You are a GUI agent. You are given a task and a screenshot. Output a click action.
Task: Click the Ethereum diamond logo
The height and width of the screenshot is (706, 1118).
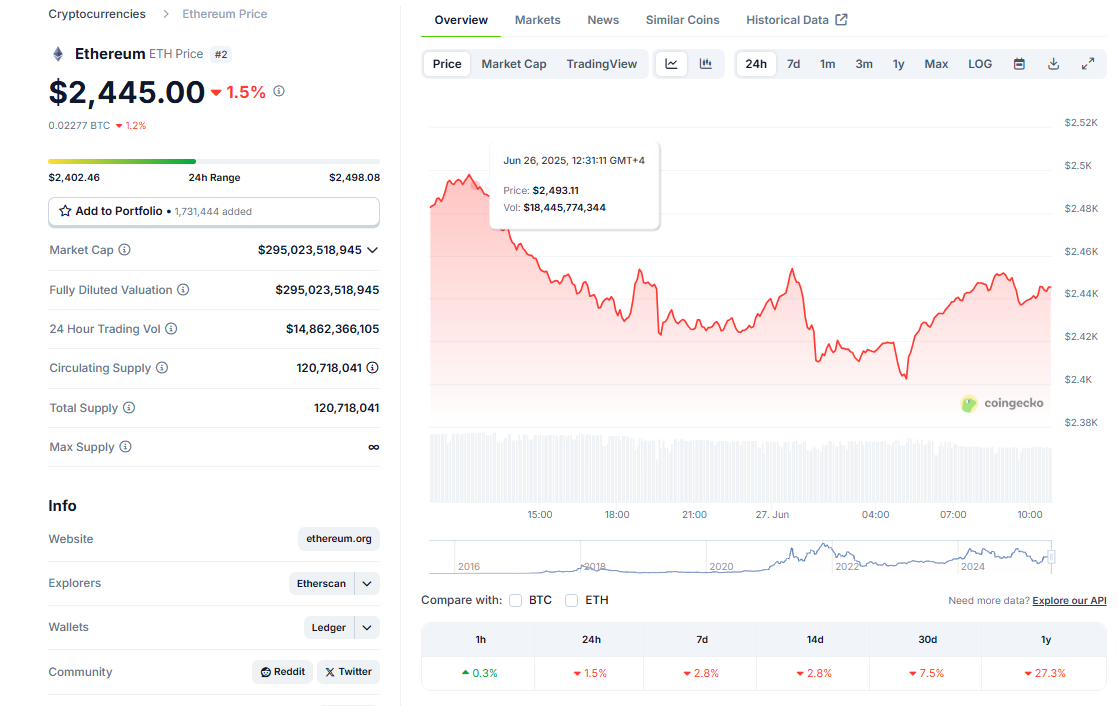pyautogui.click(x=58, y=54)
